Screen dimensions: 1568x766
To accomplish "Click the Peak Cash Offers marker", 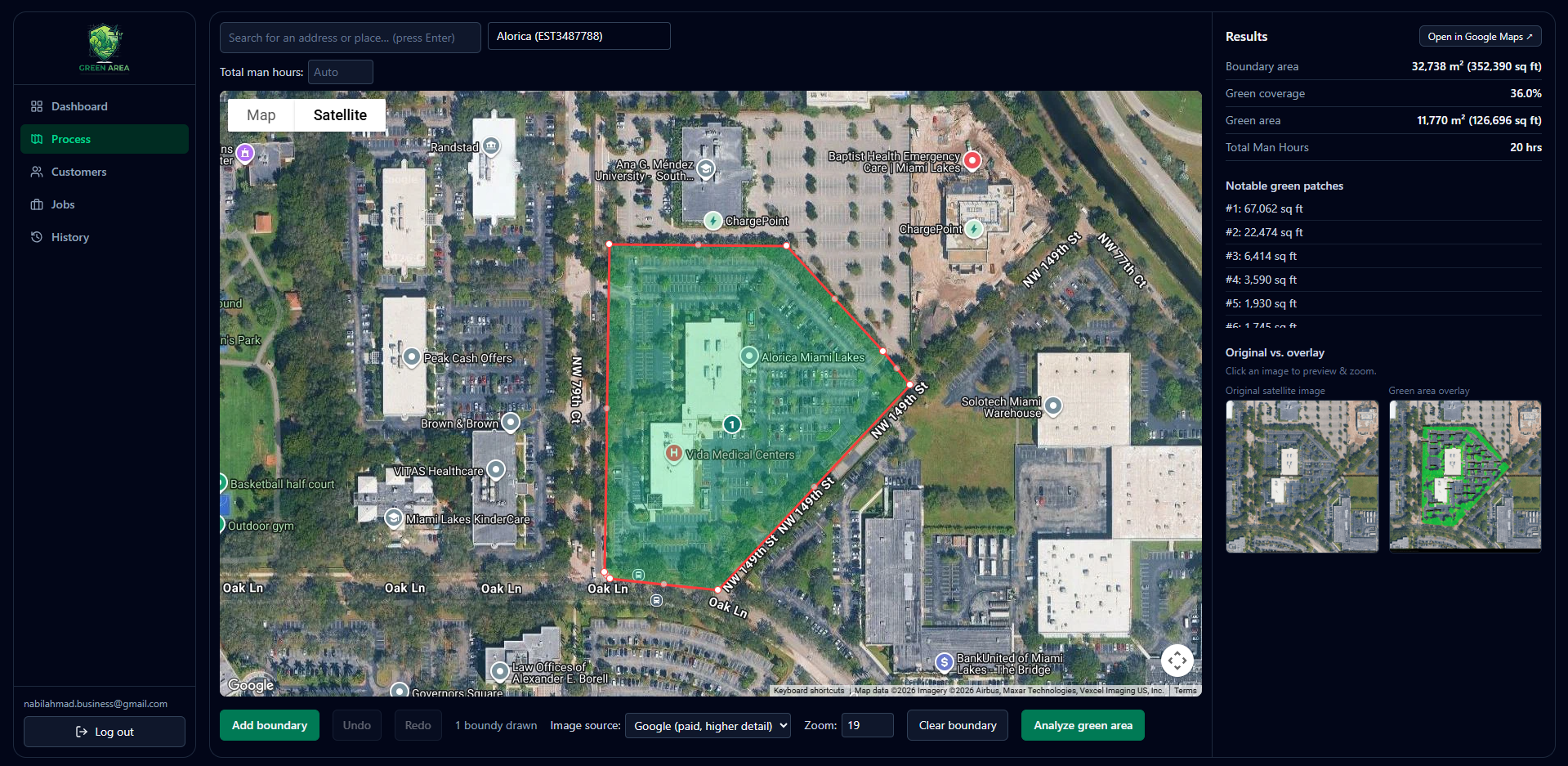I will pos(412,357).
